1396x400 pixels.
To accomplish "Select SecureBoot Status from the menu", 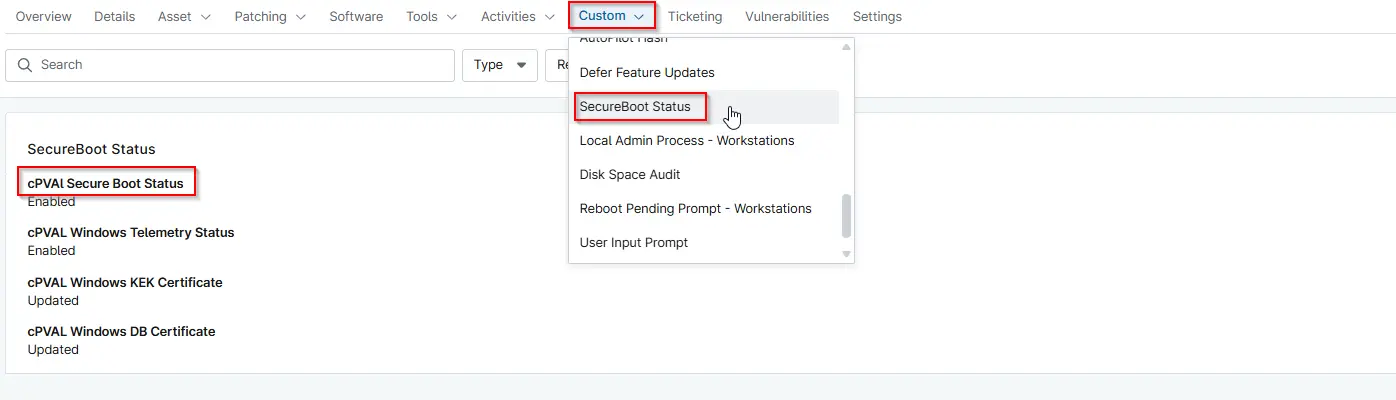I will pos(635,107).
